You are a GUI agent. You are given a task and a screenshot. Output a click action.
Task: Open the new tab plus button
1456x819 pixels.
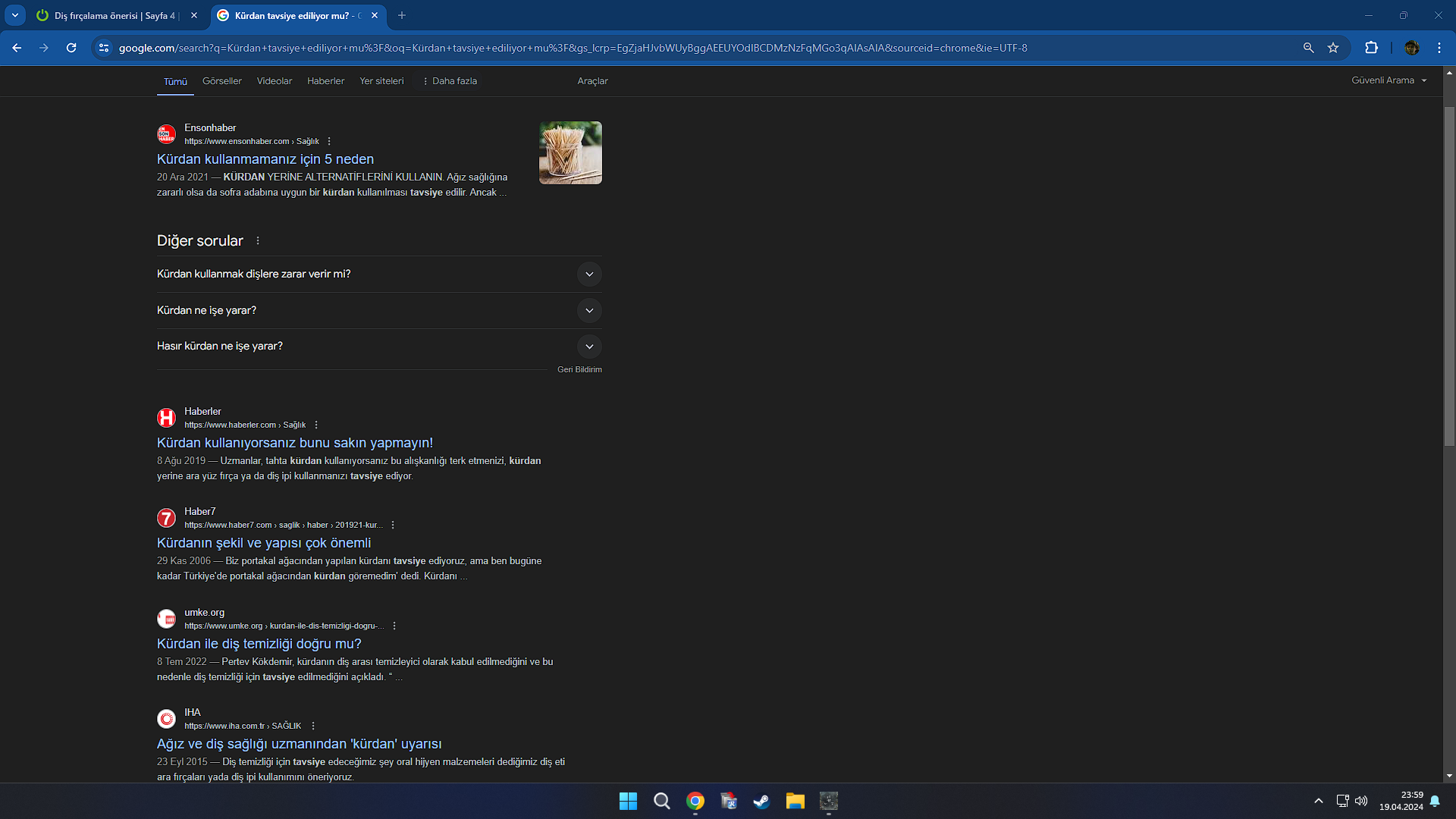click(402, 15)
